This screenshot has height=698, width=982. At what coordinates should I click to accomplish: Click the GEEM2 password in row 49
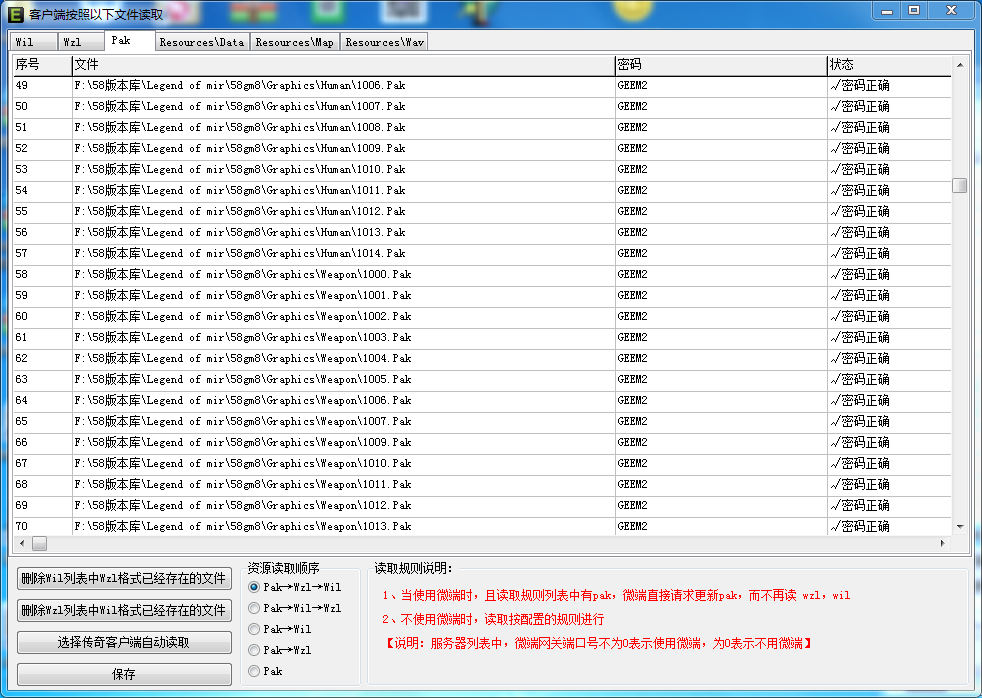(x=633, y=86)
